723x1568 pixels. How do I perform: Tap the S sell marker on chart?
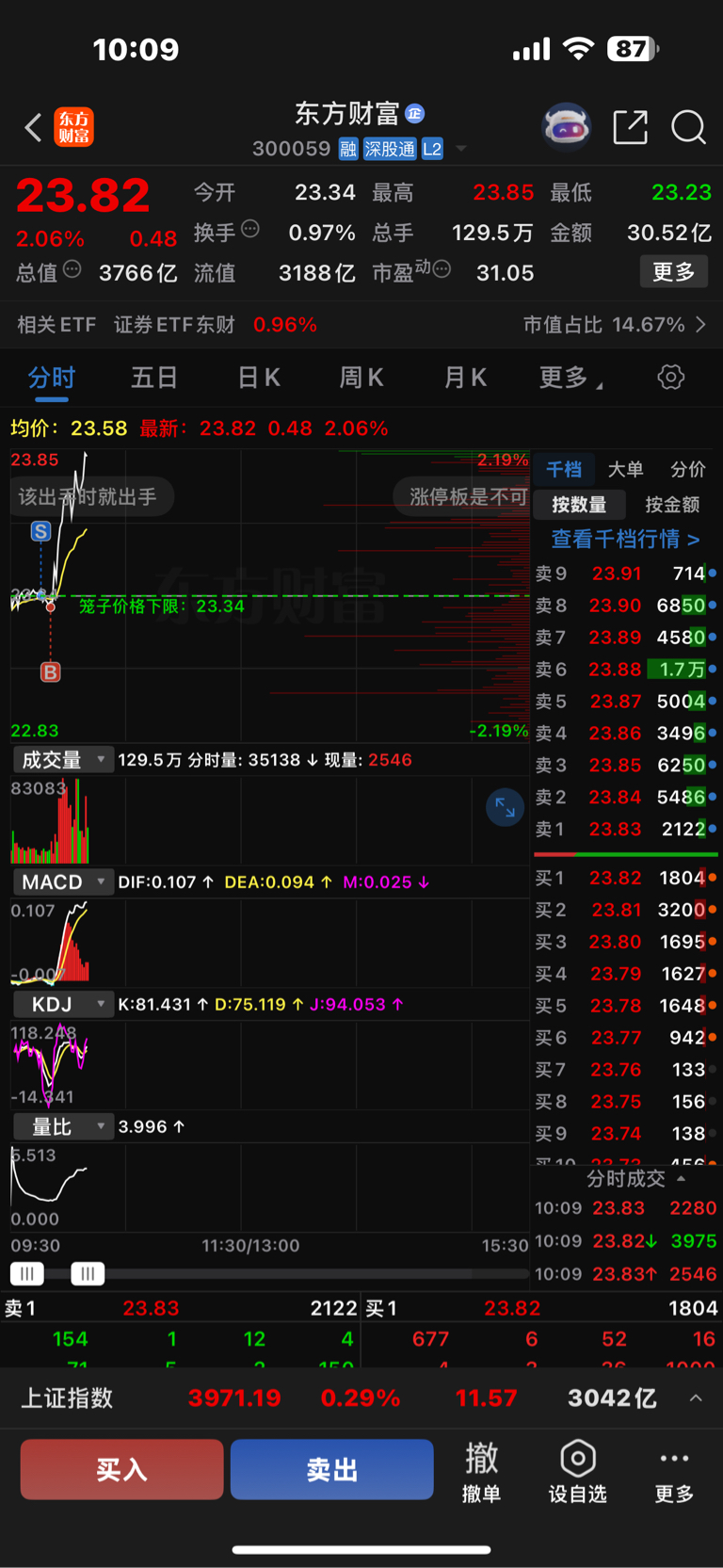[40, 531]
